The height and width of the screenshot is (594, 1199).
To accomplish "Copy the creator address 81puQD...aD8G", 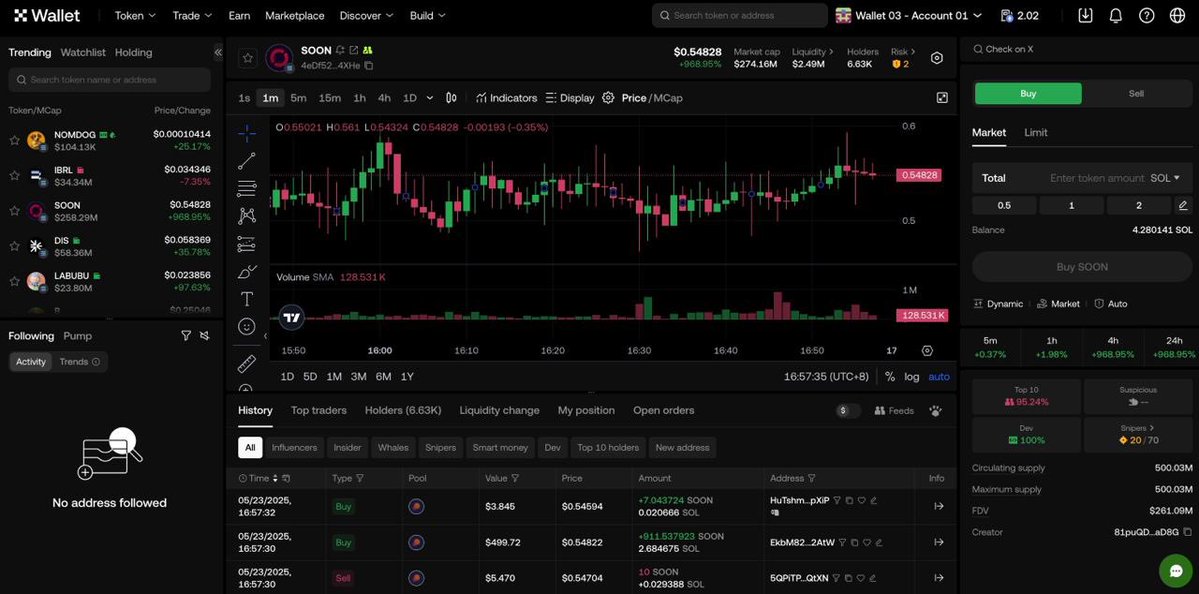I will coord(1188,532).
